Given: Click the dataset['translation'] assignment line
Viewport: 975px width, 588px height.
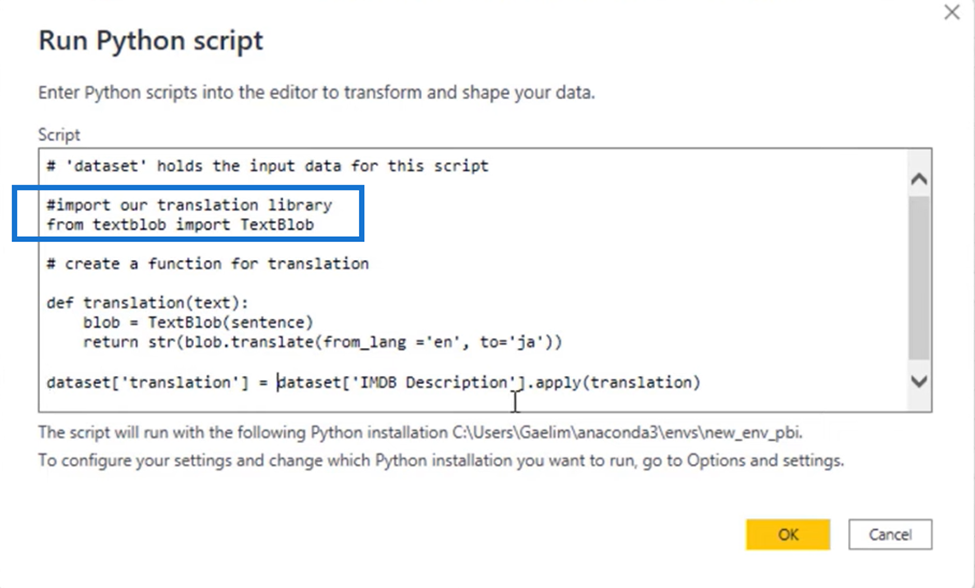Looking at the screenshot, I should [373, 382].
